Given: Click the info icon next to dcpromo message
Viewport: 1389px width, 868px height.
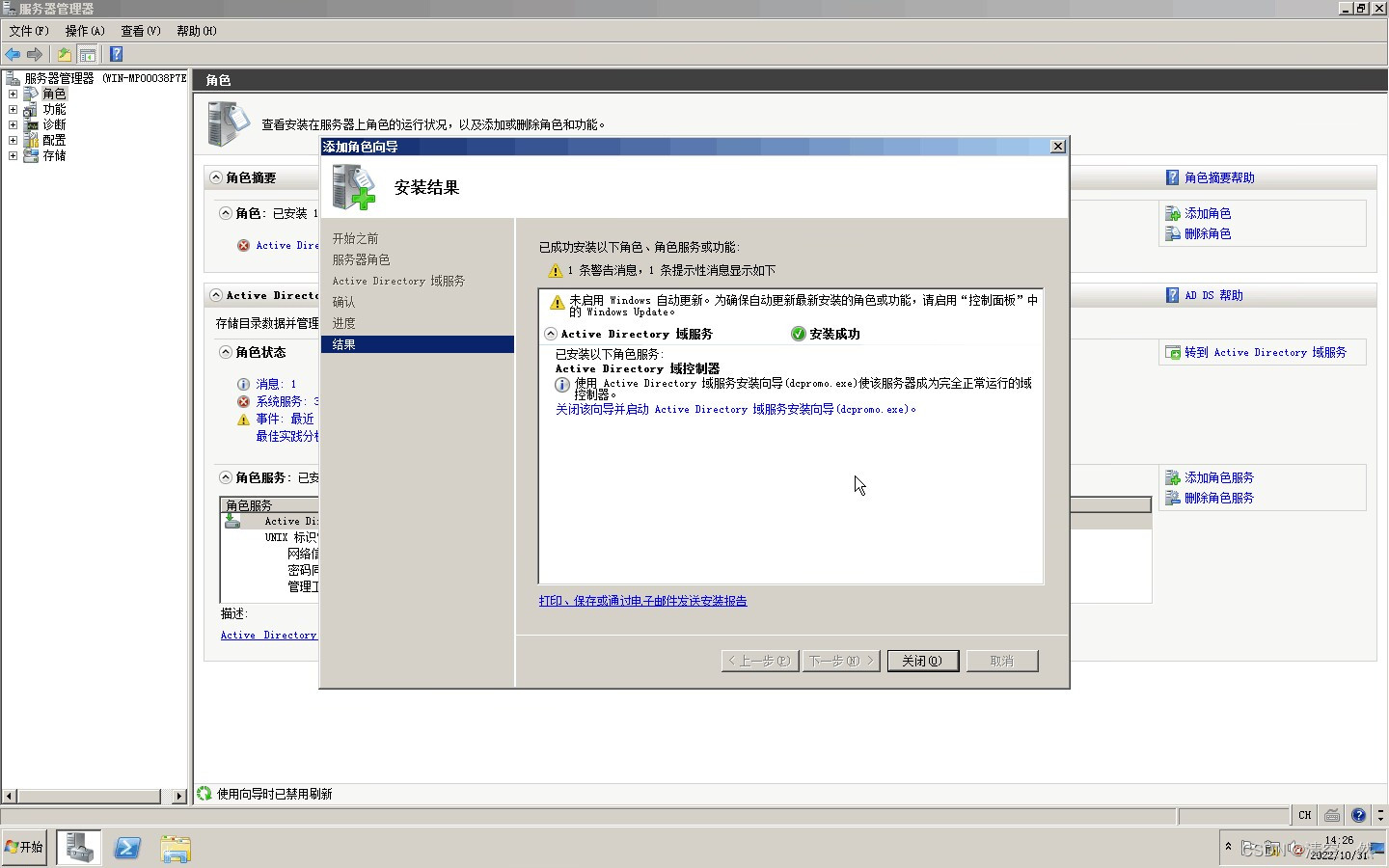Looking at the screenshot, I should click(562, 385).
